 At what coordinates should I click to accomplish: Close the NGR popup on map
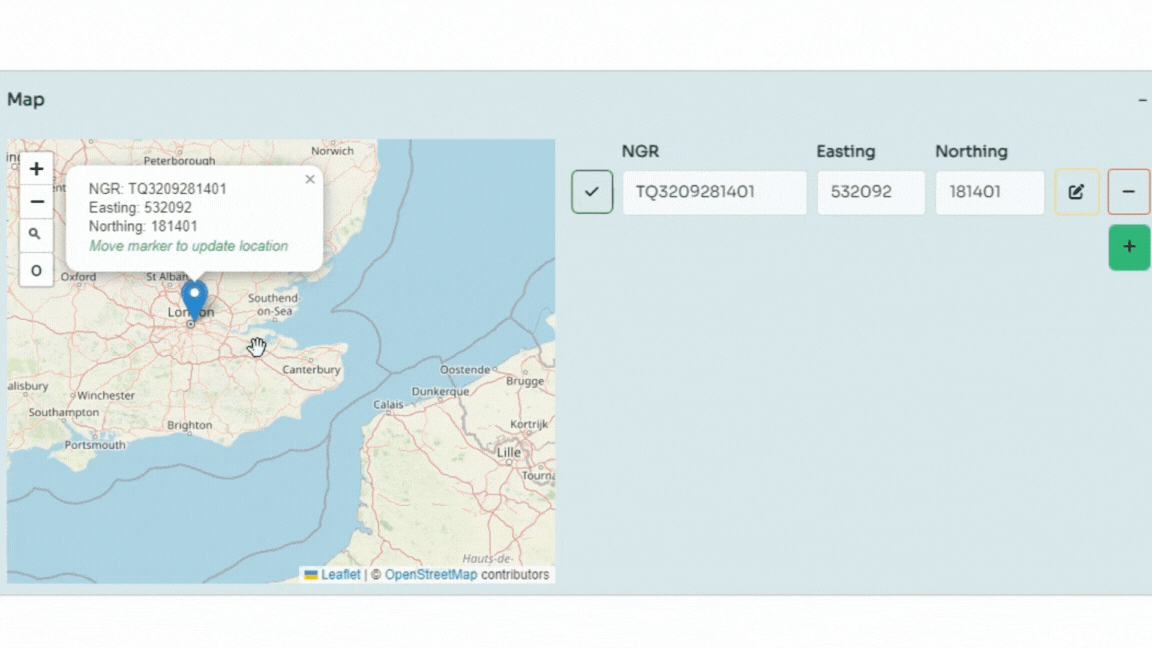[x=310, y=180]
